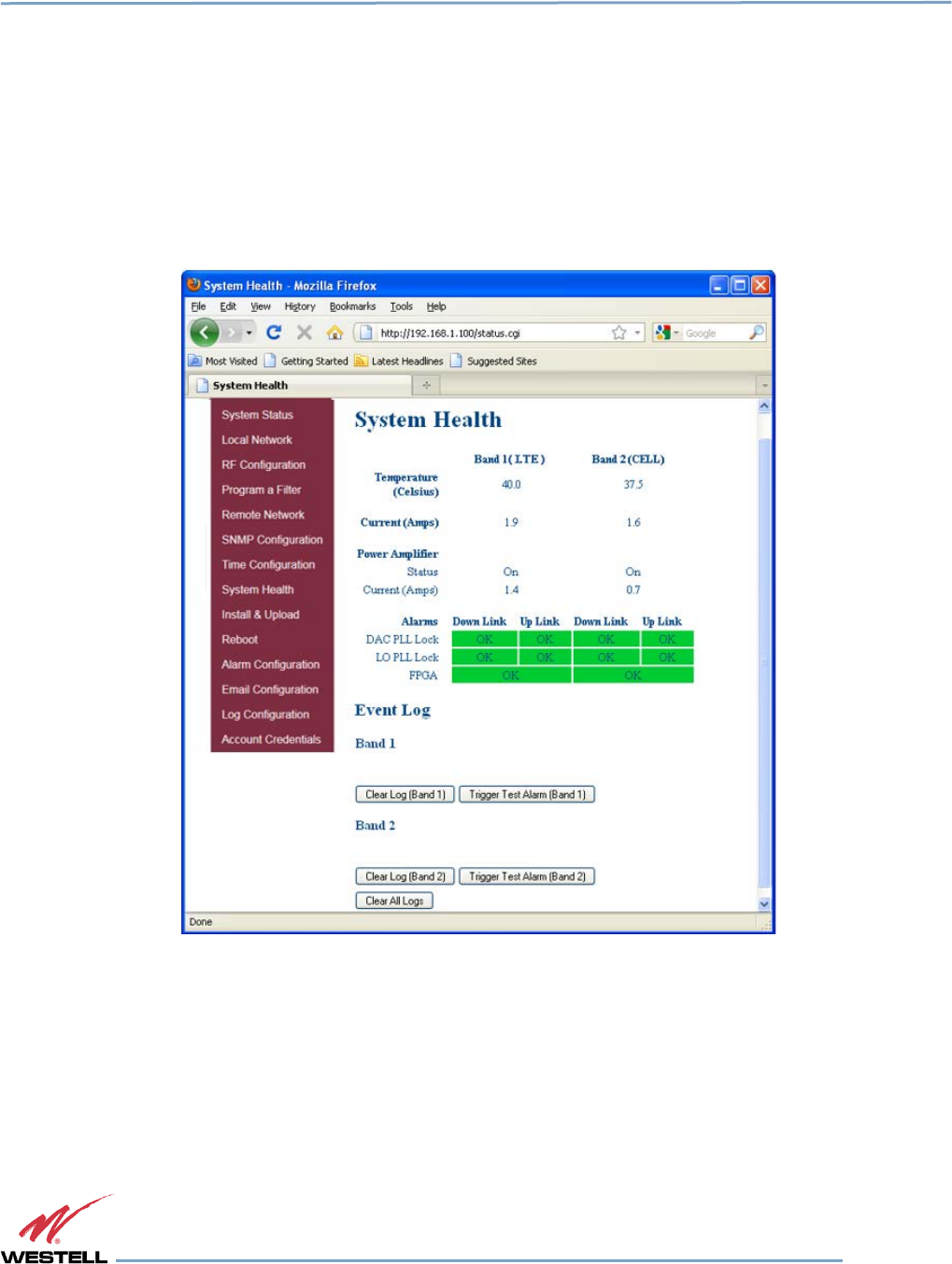Open the back/forward history dropdown arrow
The width and height of the screenshot is (952, 1264).
click(249, 333)
